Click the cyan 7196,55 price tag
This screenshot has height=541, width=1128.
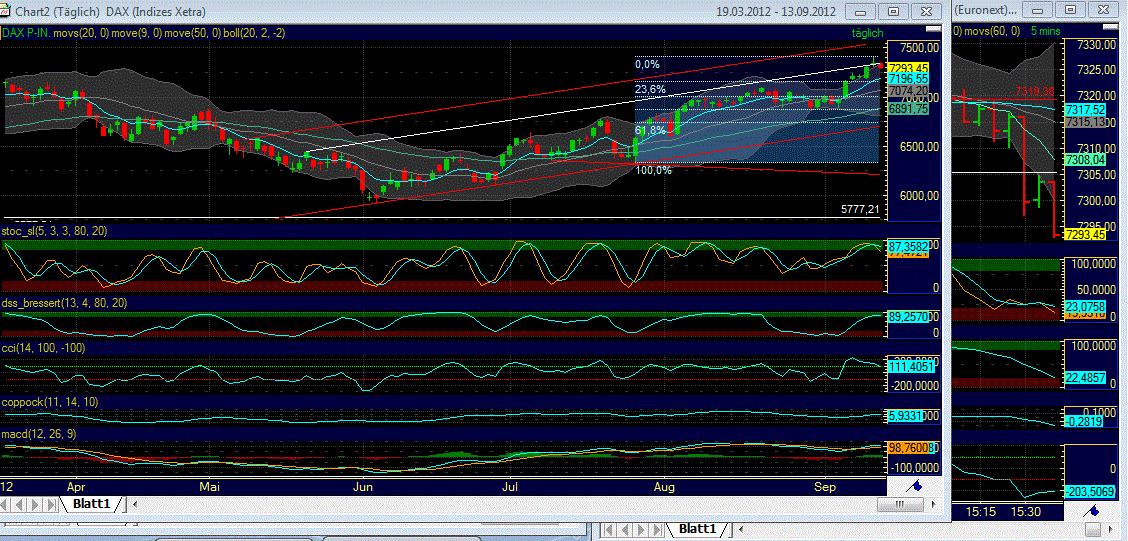coord(908,78)
